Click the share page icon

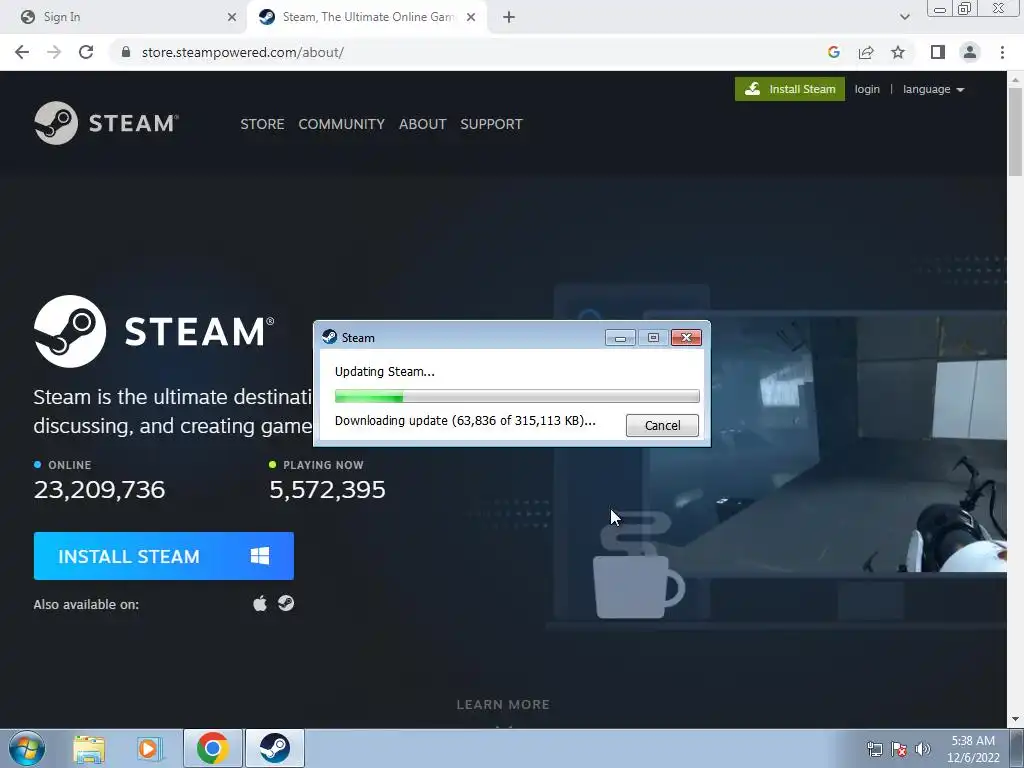(x=866, y=52)
